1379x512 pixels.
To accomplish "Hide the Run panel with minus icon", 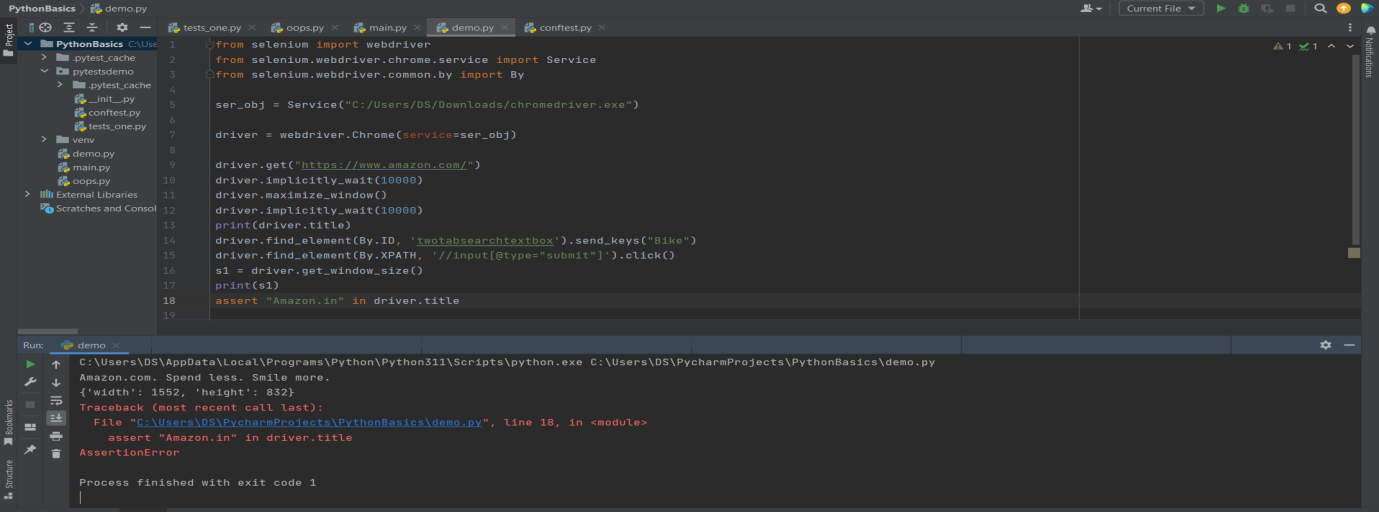I will click(x=1349, y=345).
